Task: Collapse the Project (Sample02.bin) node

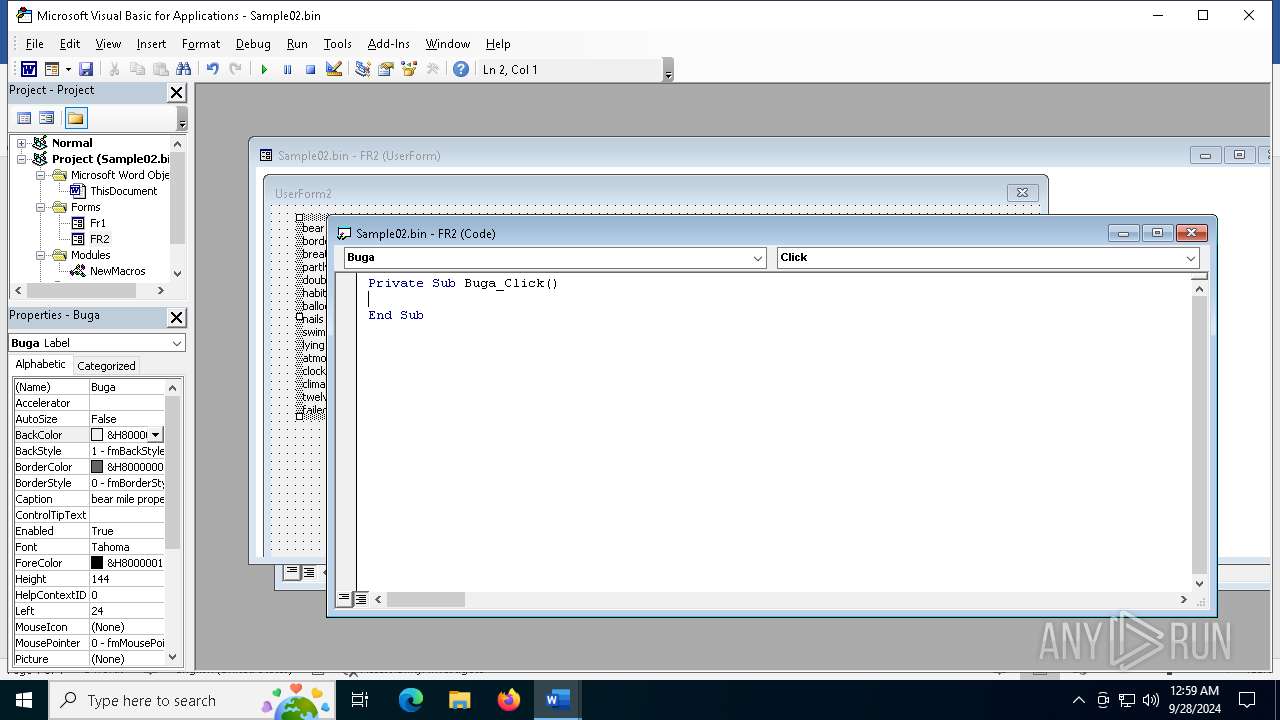Action: pyautogui.click(x=21, y=159)
